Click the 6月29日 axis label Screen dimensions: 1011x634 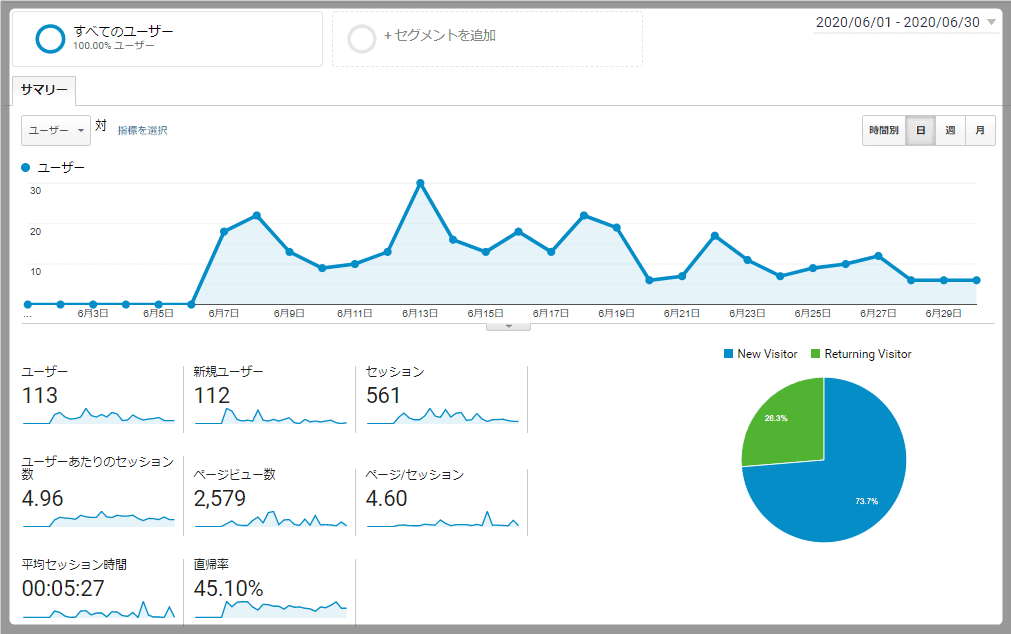(943, 313)
